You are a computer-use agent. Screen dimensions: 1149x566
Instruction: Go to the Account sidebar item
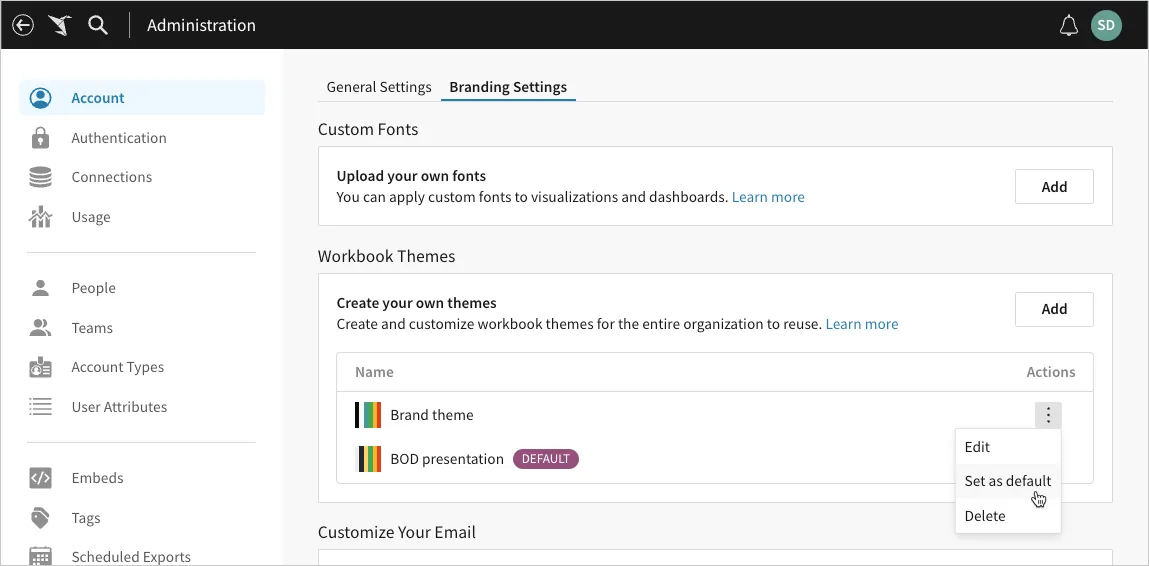pos(141,98)
